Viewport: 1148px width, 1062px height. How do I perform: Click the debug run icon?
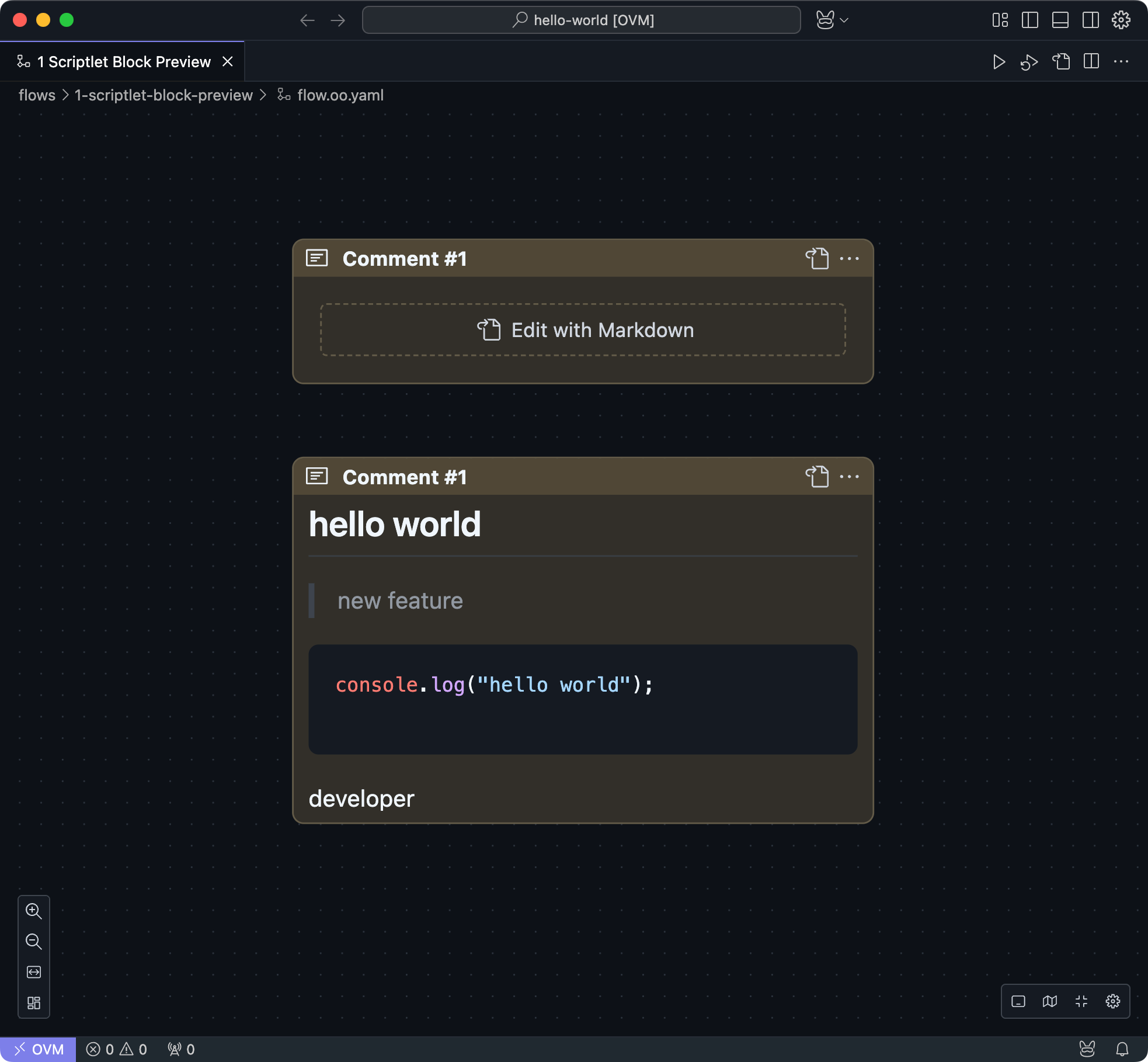point(1029,62)
